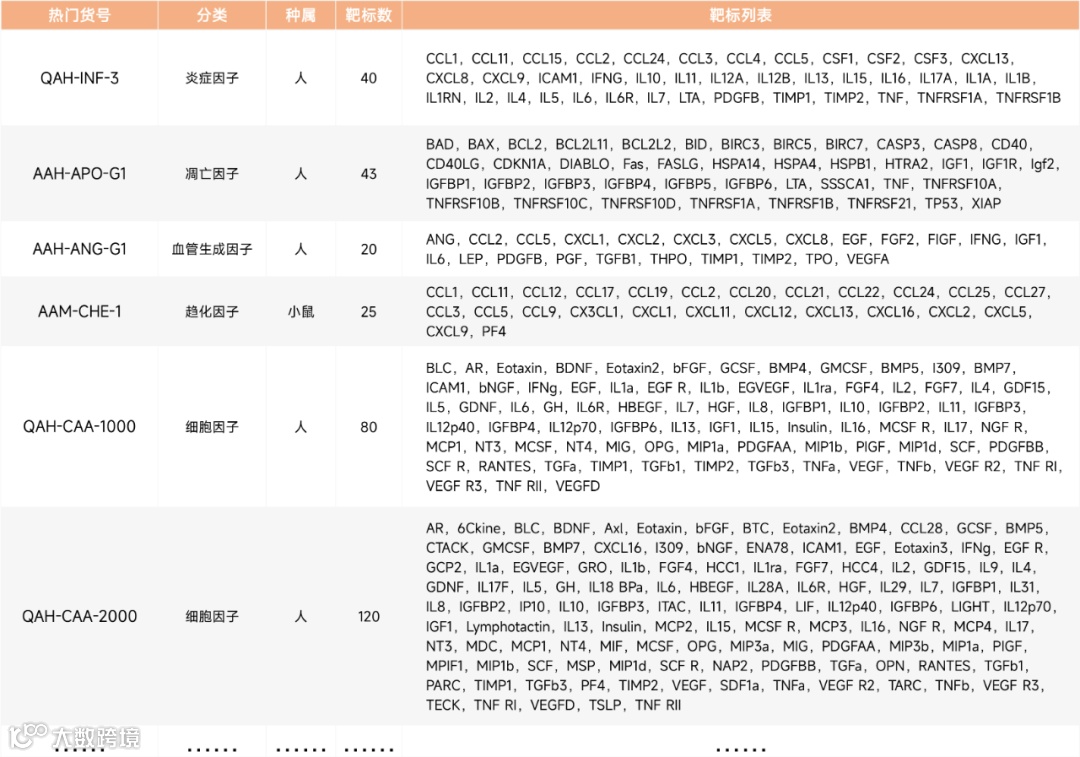Click BAD in the AAH-APO-G1 target list
This screenshot has width=1080, height=757.
(x=439, y=144)
